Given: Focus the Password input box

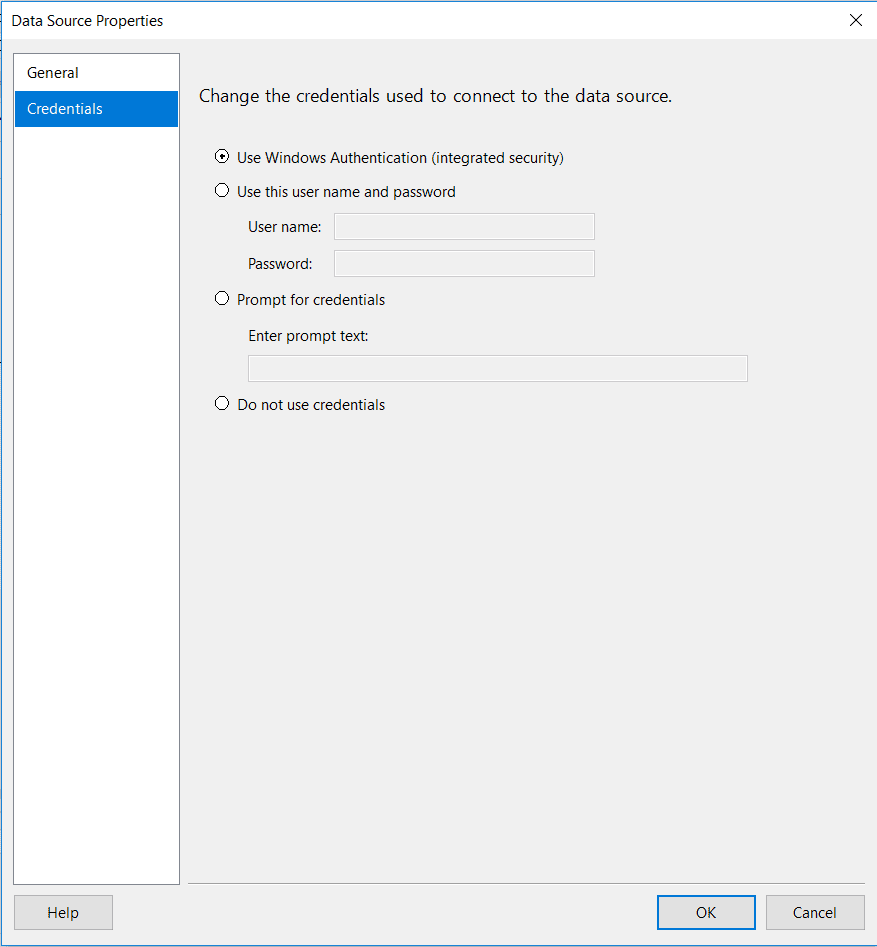Looking at the screenshot, I should click(x=464, y=263).
